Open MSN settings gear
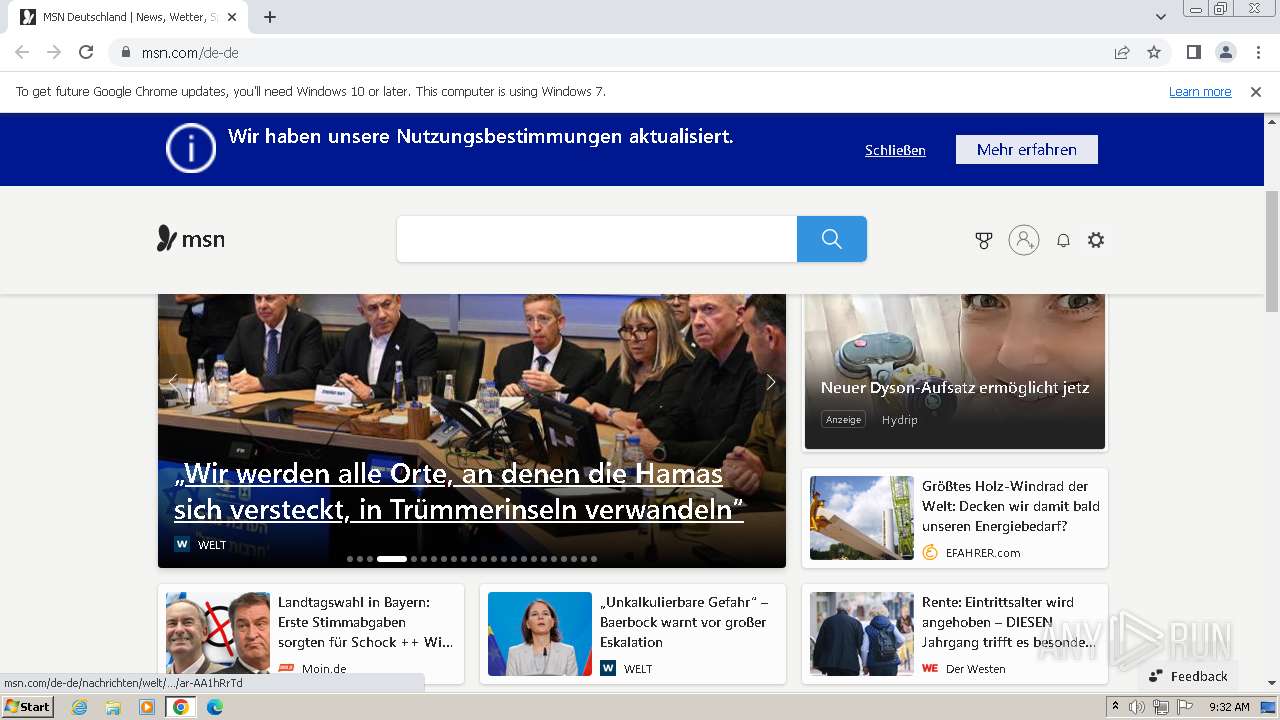The height and width of the screenshot is (720, 1280). (x=1096, y=240)
